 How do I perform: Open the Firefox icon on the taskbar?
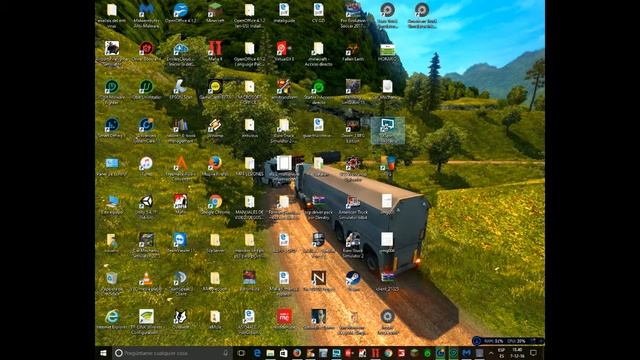click(x=297, y=353)
